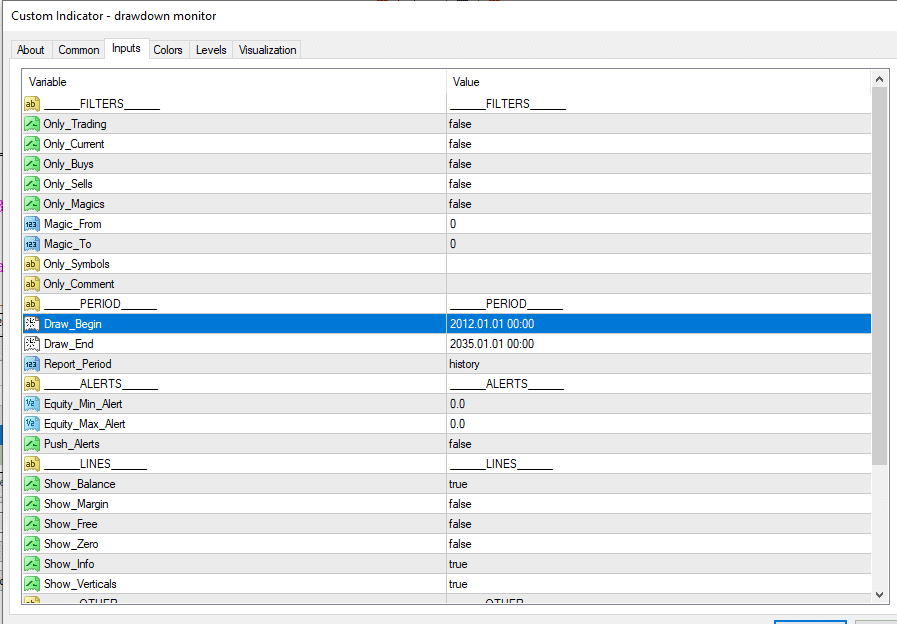This screenshot has width=897, height=624.
Task: Click the bool icon beside Only_Magics
Action: click(32, 204)
